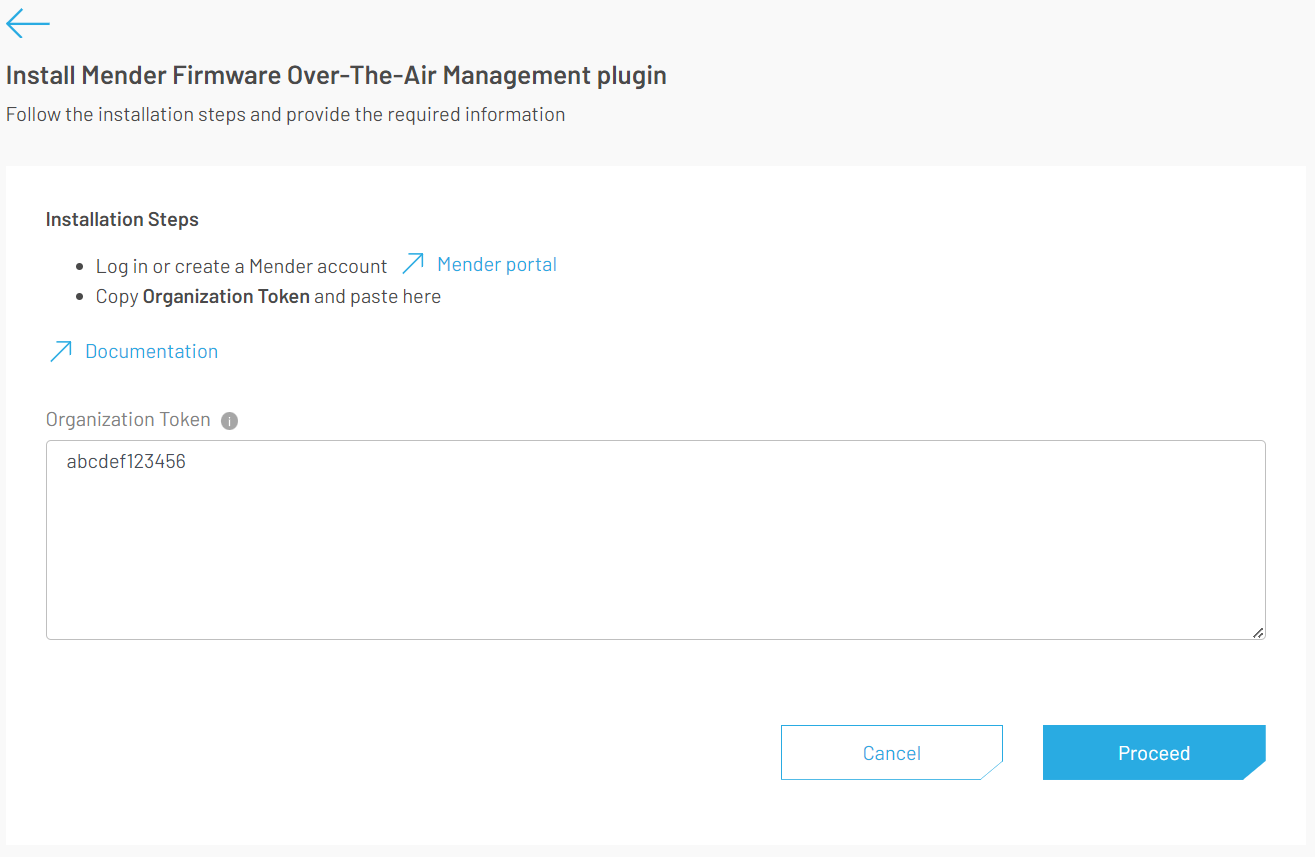
Task: Click inside the Organization Token text area
Action: (x=650, y=540)
